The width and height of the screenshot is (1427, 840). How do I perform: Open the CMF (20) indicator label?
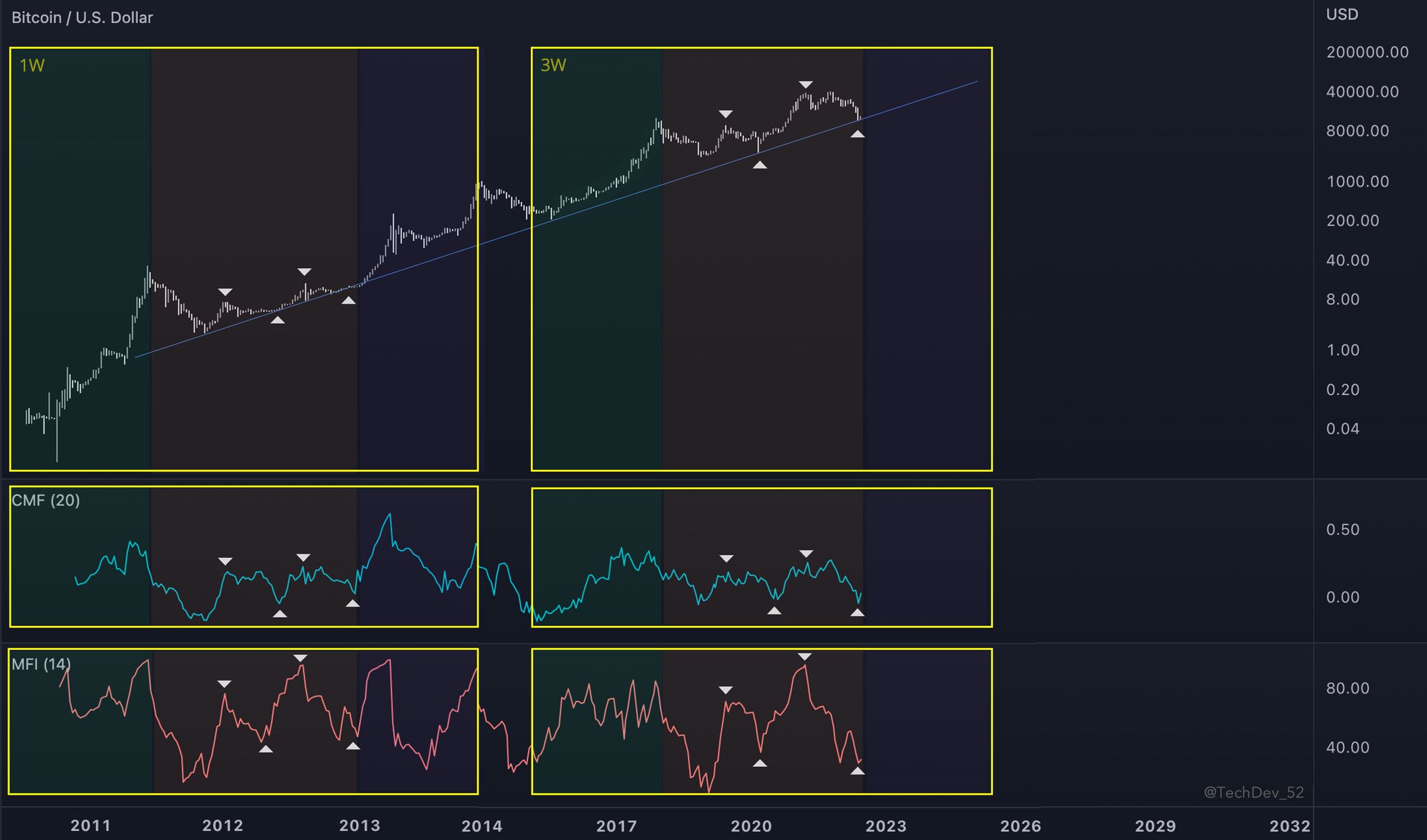[x=45, y=500]
